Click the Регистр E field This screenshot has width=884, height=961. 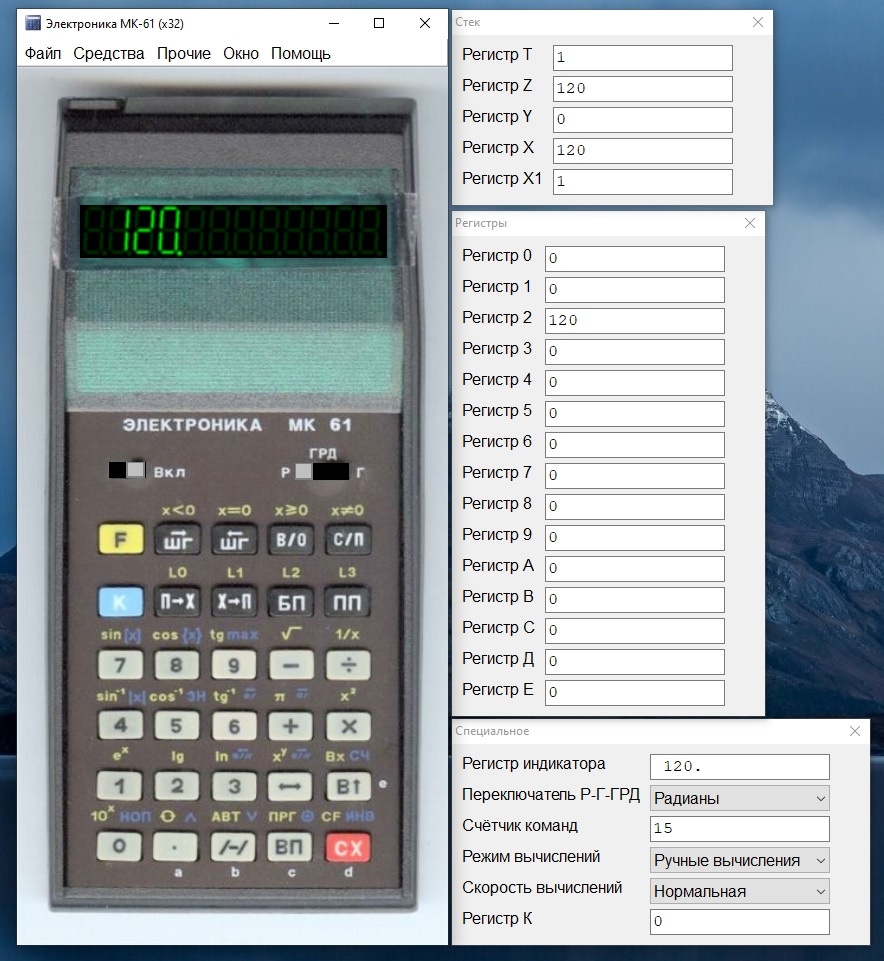tap(634, 693)
